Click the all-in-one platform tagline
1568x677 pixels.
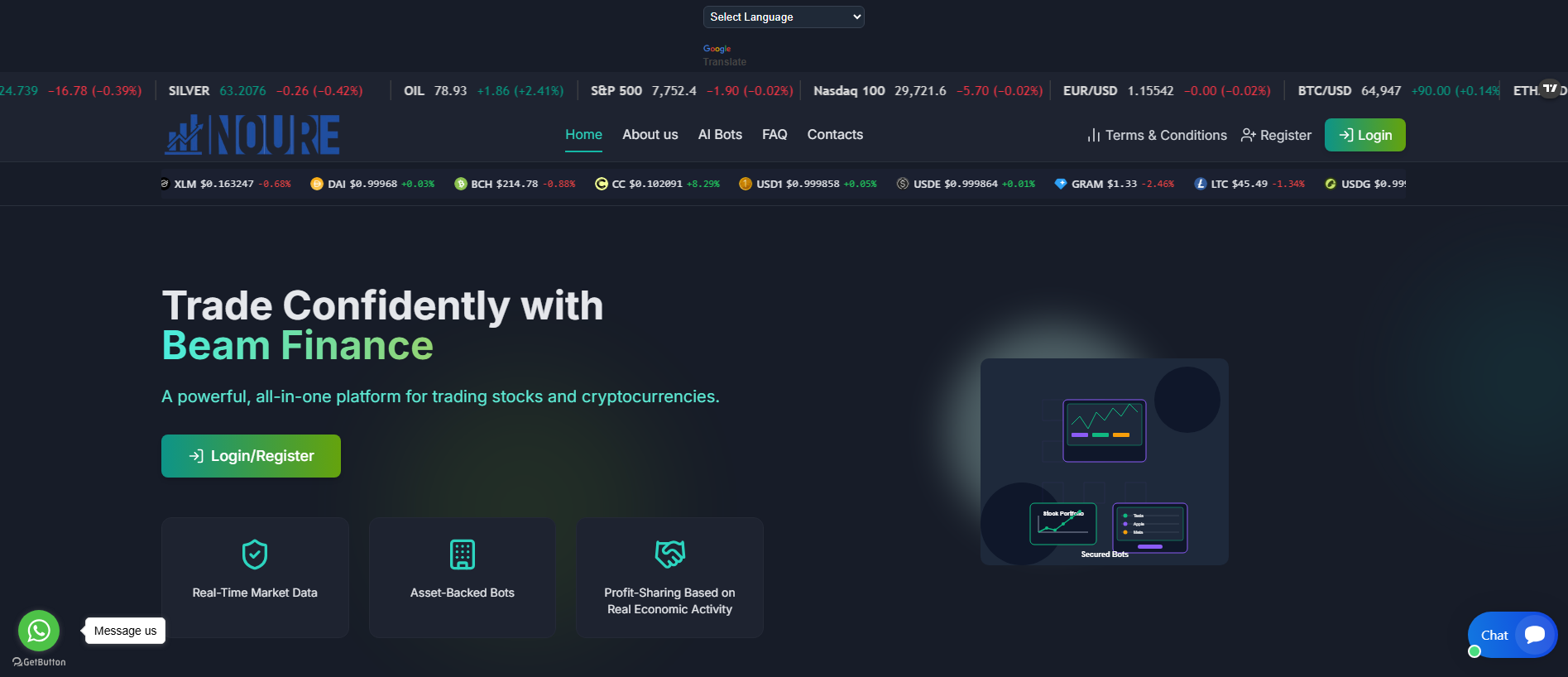440,396
